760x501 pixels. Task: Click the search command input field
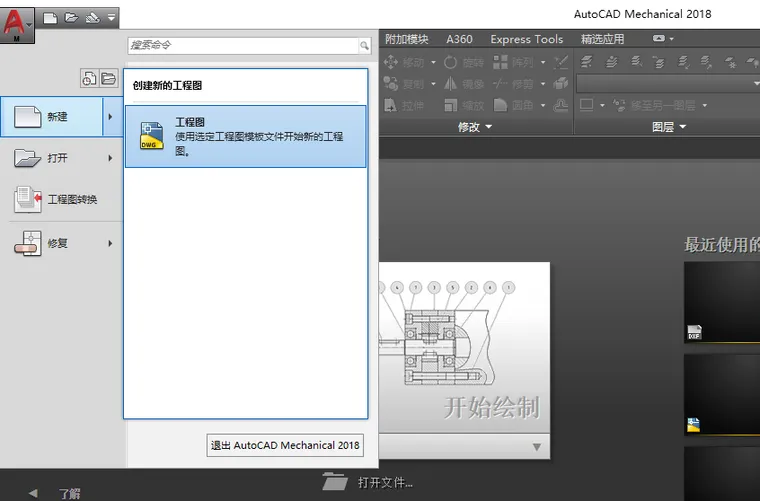[243, 46]
